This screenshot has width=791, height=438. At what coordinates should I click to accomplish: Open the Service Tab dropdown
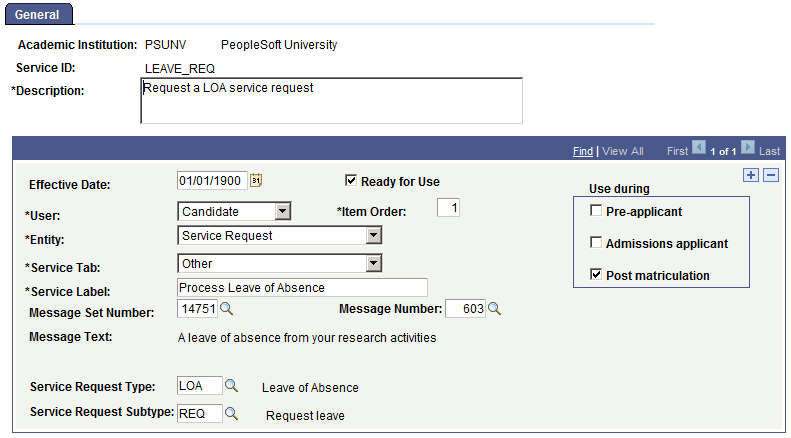click(x=373, y=264)
